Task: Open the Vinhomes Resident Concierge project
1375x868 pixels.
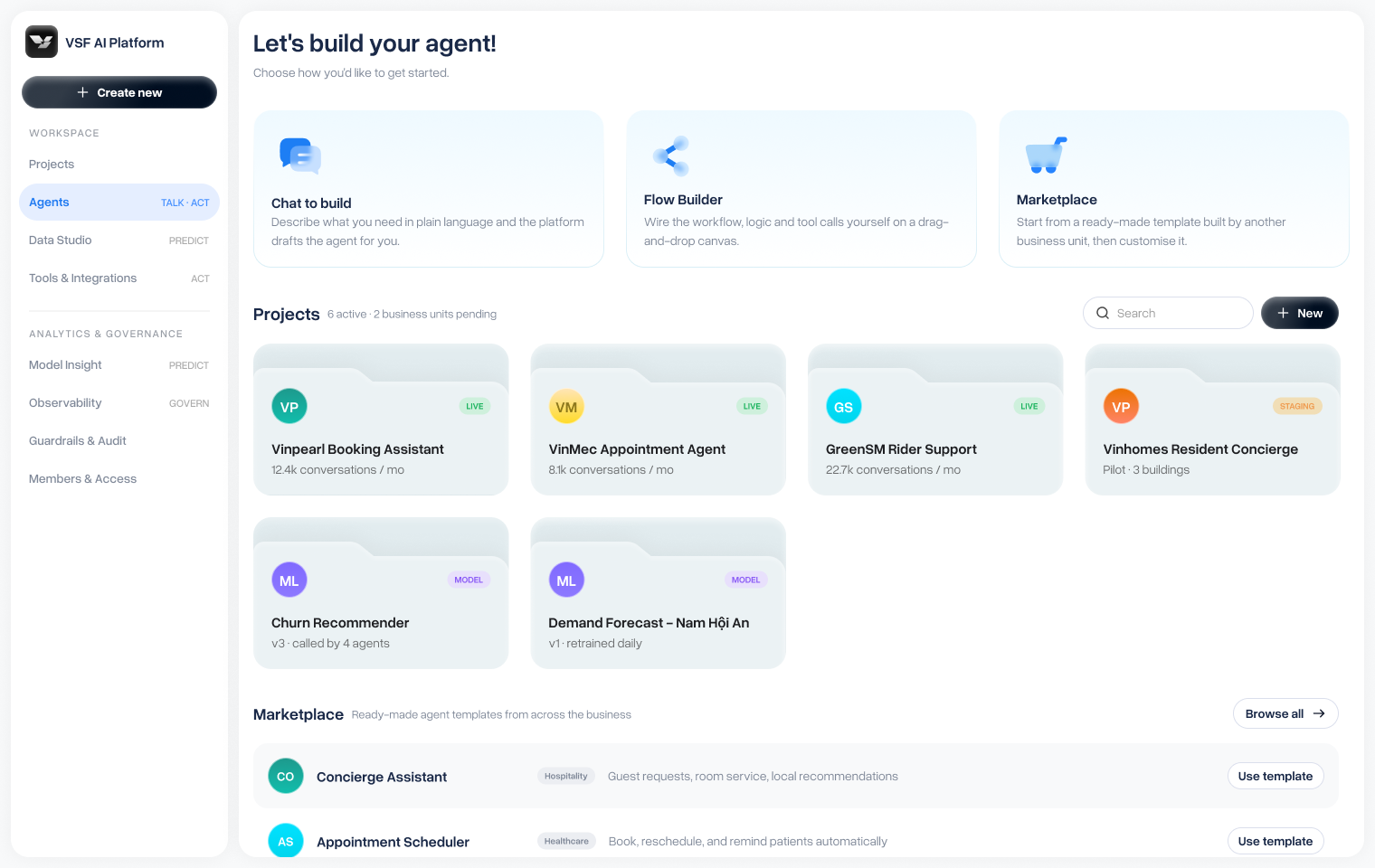Action: (x=1213, y=420)
